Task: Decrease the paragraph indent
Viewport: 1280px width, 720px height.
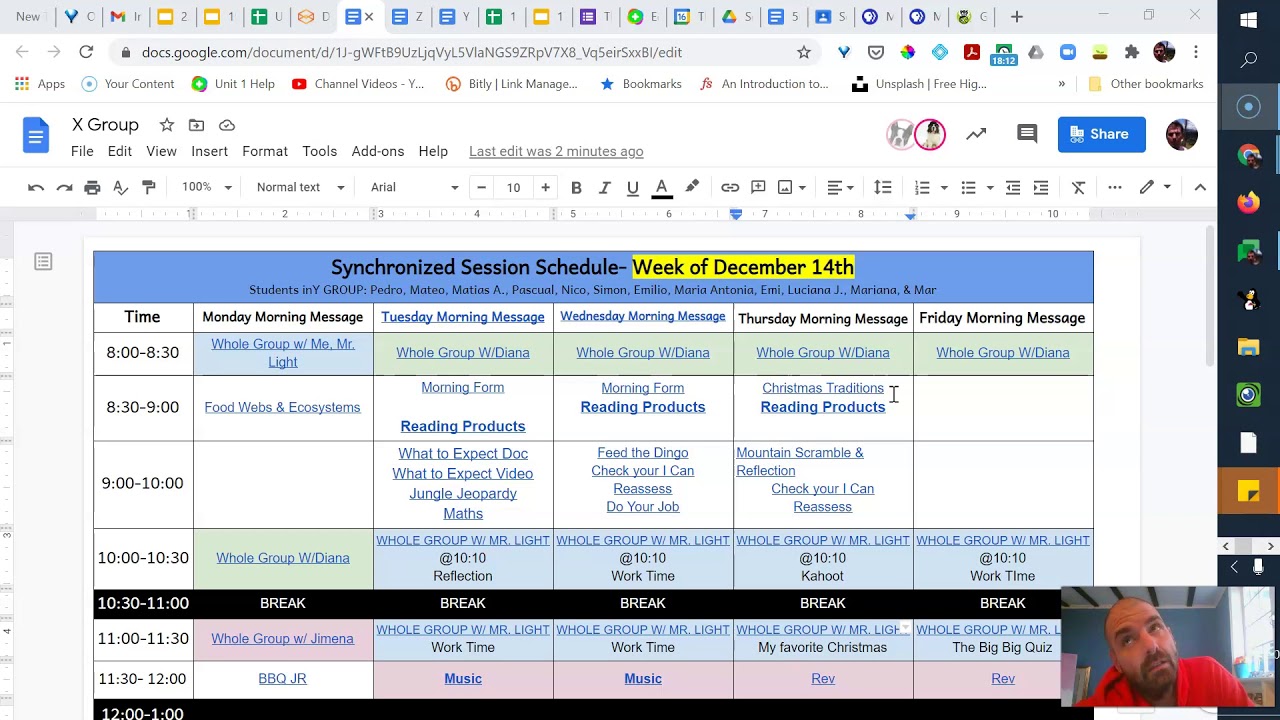Action: tap(1013, 187)
